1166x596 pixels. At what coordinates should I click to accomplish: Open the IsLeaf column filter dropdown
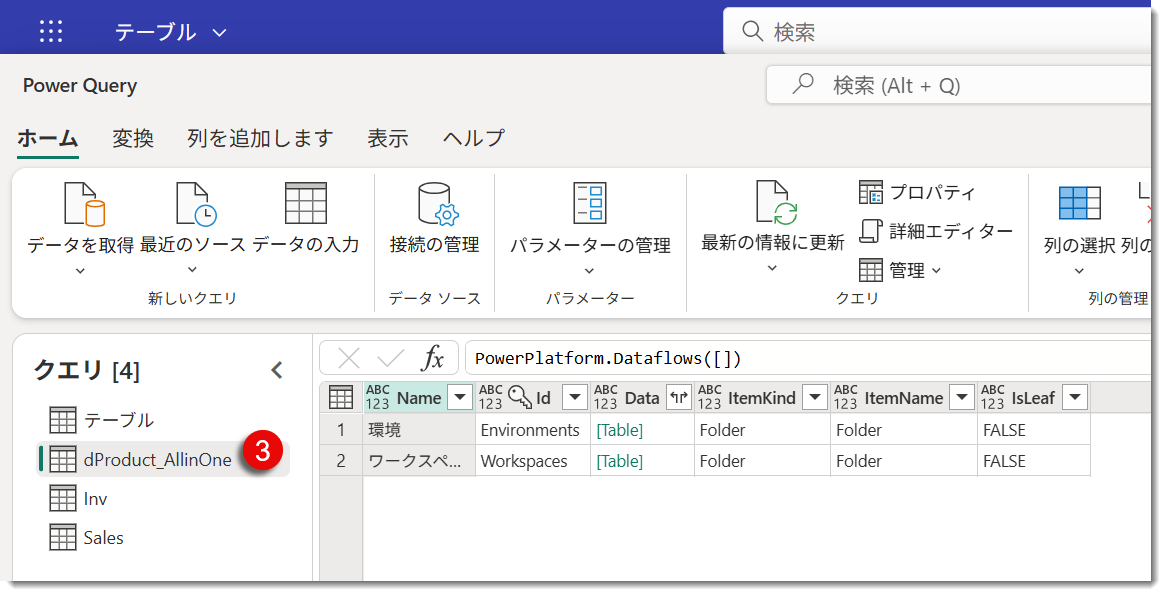1075,397
